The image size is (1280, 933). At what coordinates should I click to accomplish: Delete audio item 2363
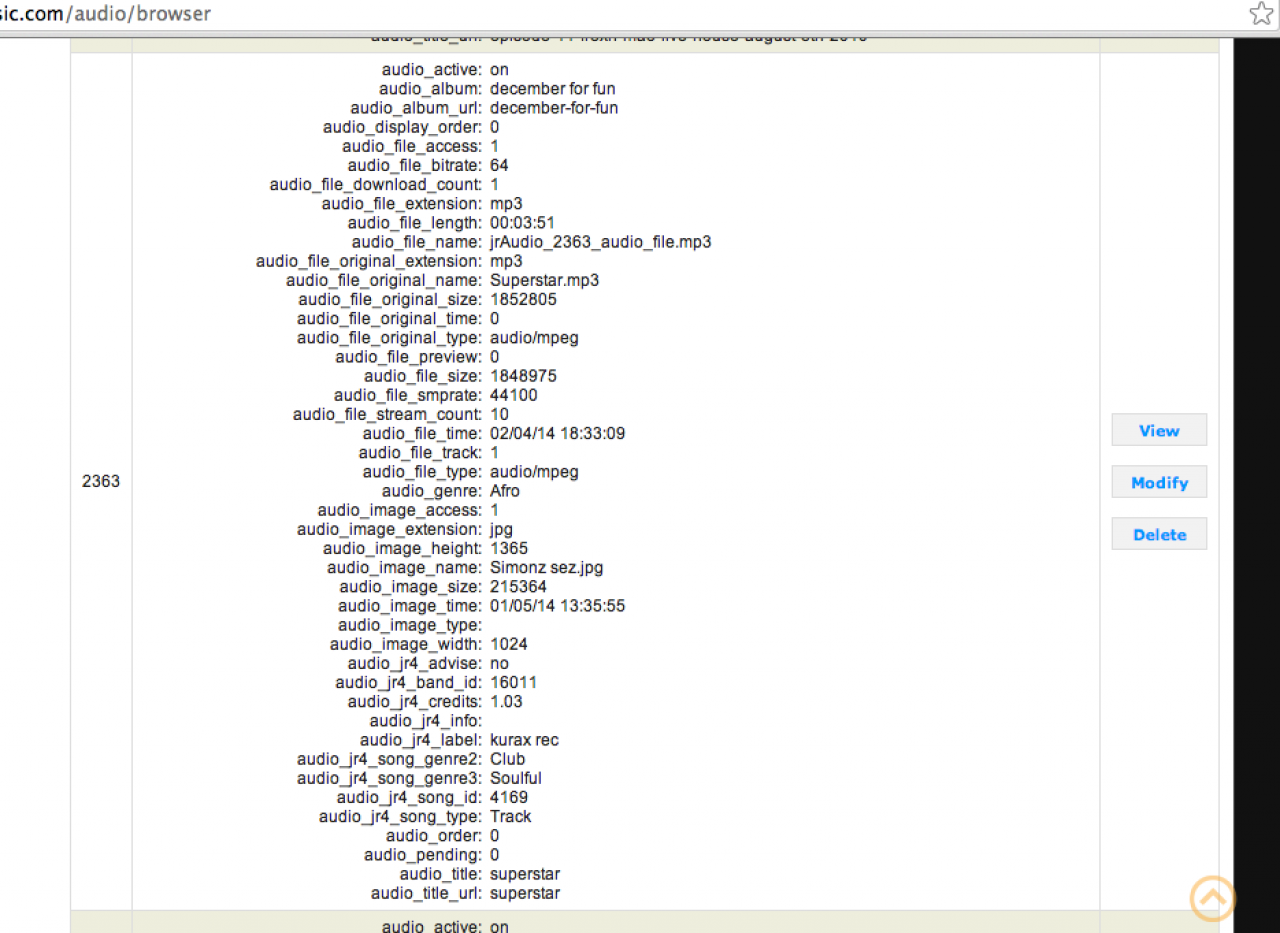pos(1159,534)
